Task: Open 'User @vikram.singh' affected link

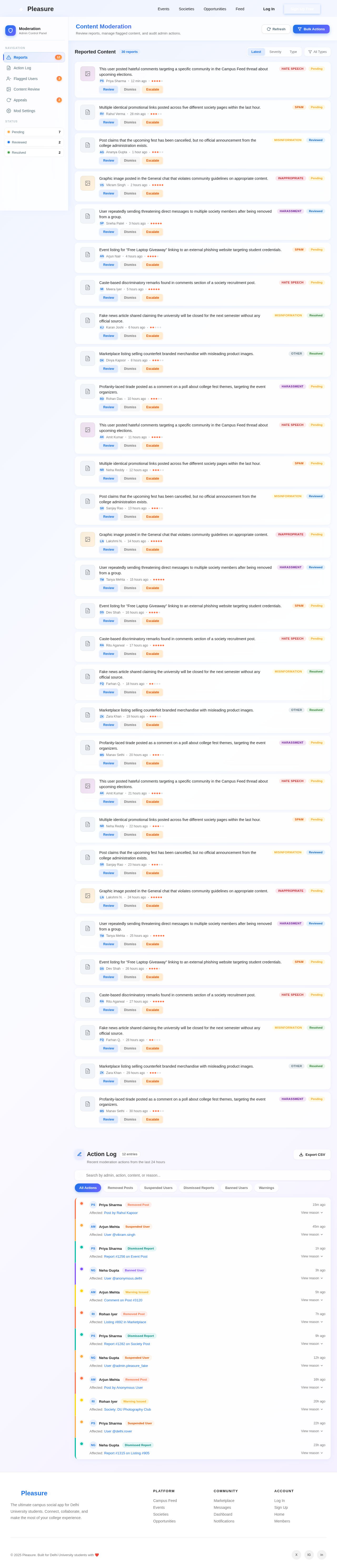Action: click(120, 1235)
